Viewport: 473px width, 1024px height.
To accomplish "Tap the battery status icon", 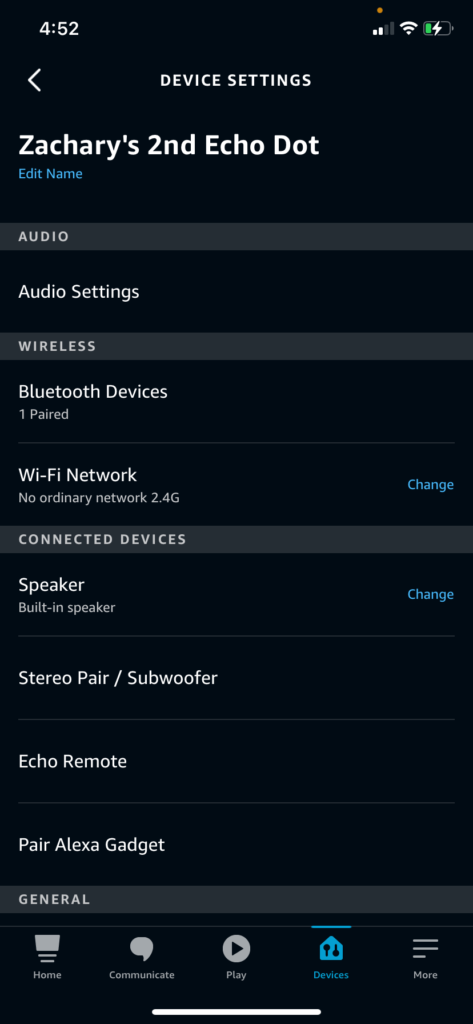I will tap(438, 28).
